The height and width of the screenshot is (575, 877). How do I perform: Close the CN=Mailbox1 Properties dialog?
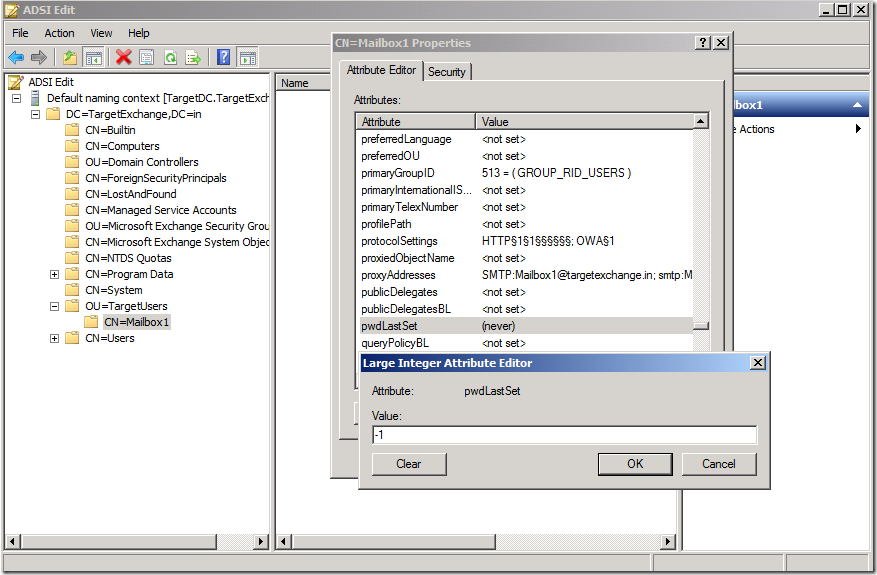click(722, 43)
